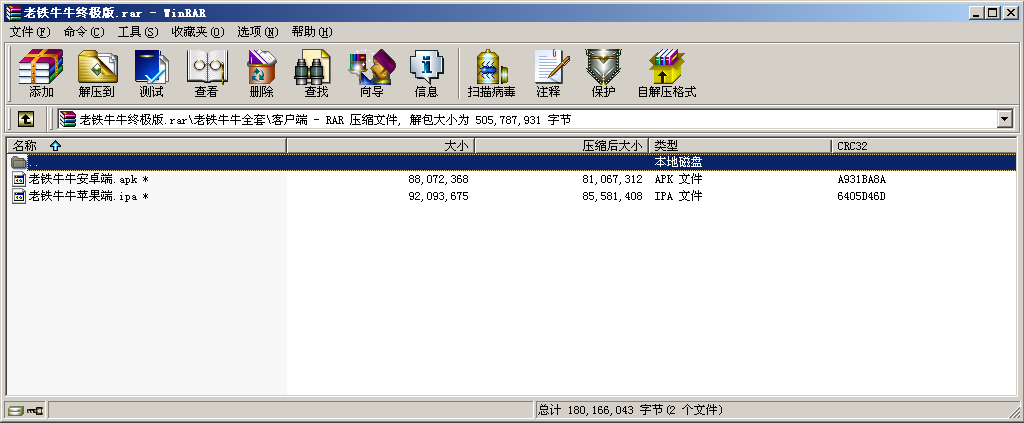Image resolution: width=1024 pixels, height=423 pixels.
Task: Show archive 信息 (Info) icon
Action: tap(426, 74)
